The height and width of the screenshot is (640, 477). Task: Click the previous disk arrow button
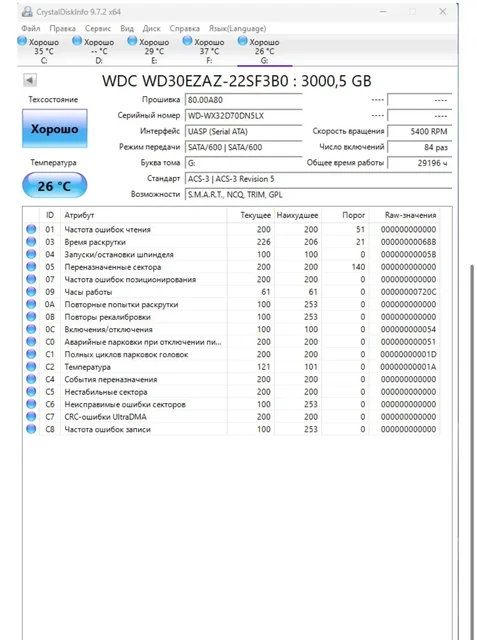30,80
